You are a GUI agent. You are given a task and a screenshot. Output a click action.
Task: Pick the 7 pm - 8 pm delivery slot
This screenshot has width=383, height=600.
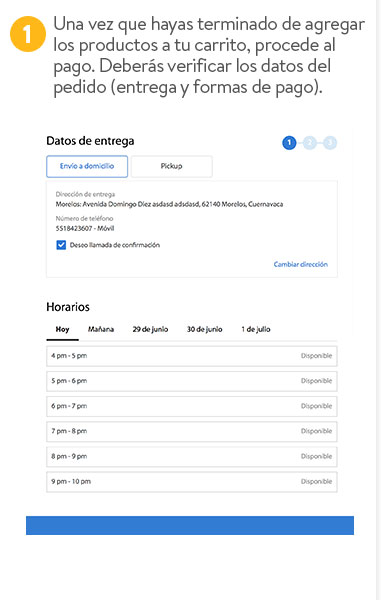point(192,432)
